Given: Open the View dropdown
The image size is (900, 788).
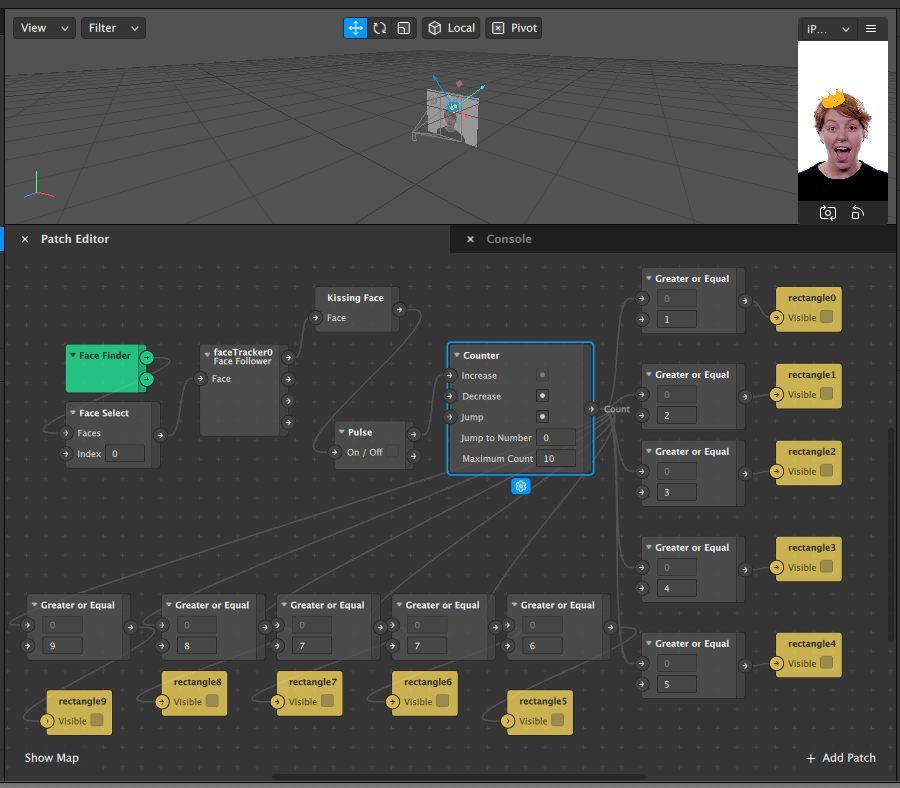Looking at the screenshot, I should (43, 28).
